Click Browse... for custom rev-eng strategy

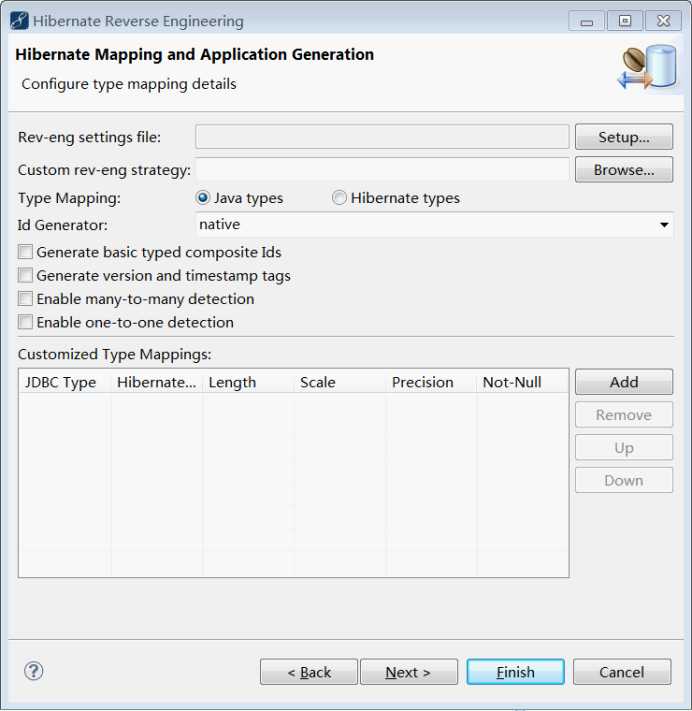click(x=624, y=170)
